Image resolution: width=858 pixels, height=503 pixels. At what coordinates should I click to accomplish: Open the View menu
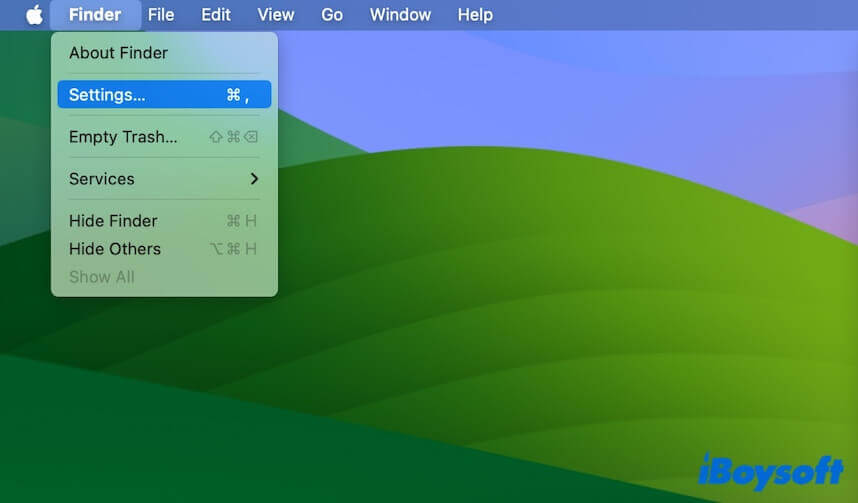pos(276,15)
